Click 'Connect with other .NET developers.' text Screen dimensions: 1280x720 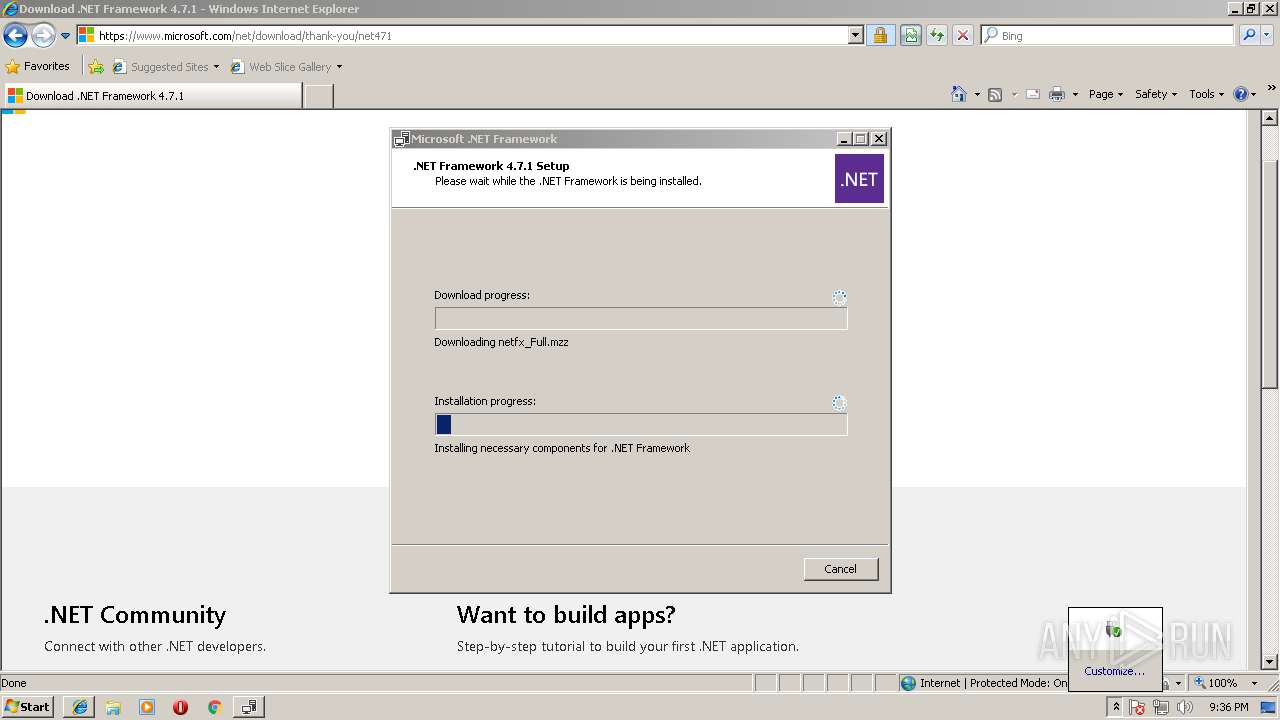point(155,647)
